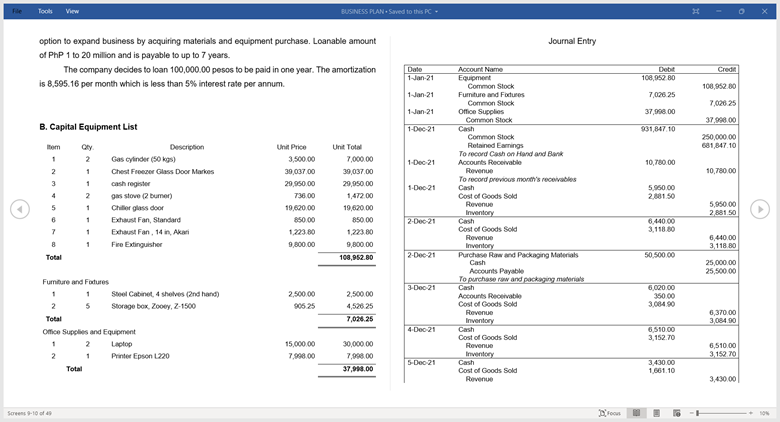Viewport: 780px width, 422px height.
Task: Click the 'Accounts Payable' journal entry
Action: pyautogui.click(x=496, y=271)
